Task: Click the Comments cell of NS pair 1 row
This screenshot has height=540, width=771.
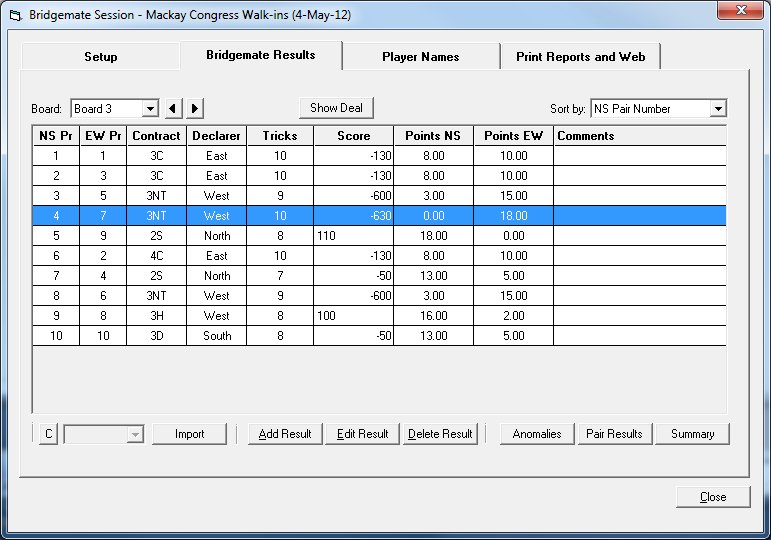Action: 640,156
